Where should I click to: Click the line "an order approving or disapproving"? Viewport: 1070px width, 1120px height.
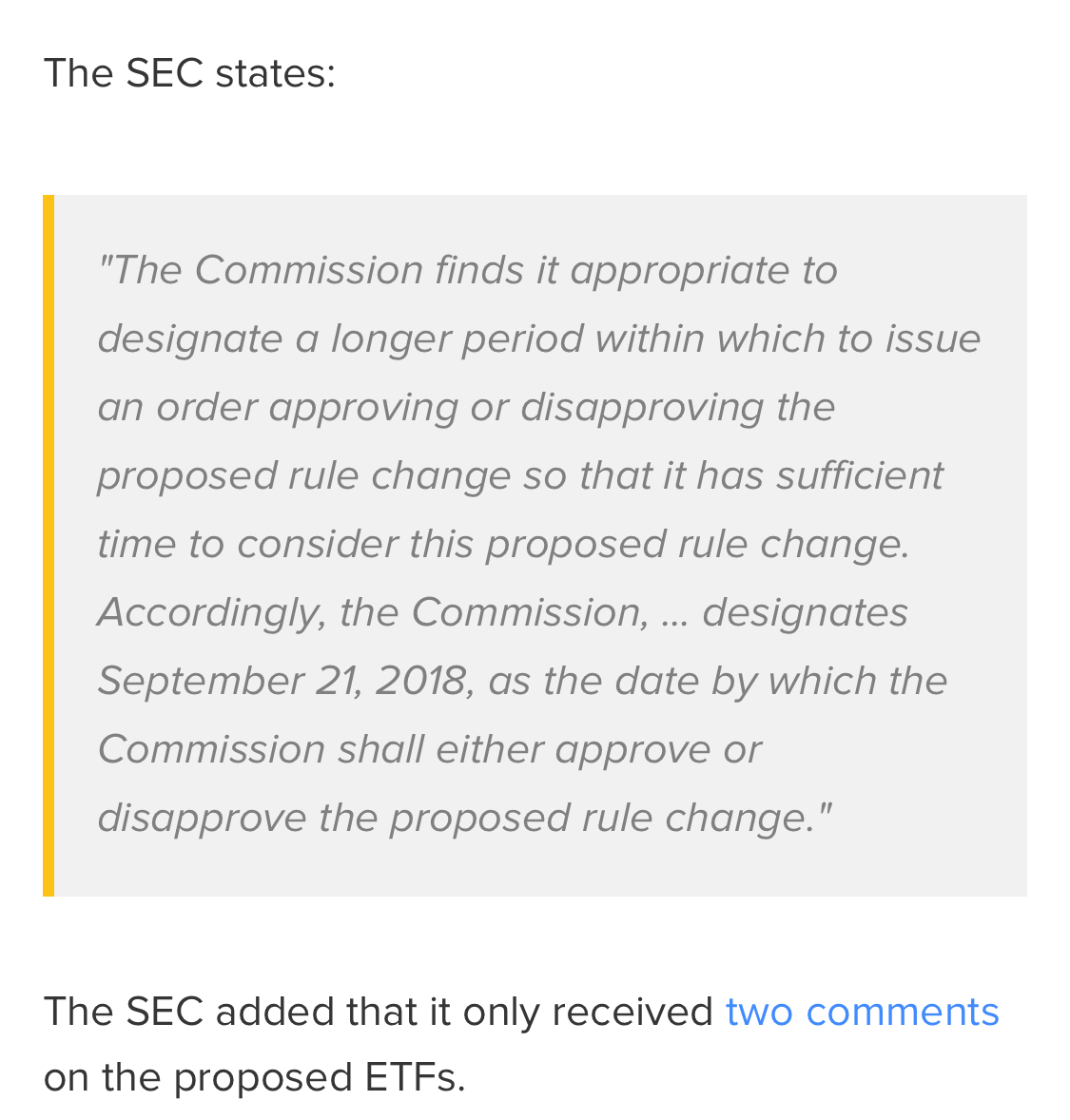(x=466, y=407)
